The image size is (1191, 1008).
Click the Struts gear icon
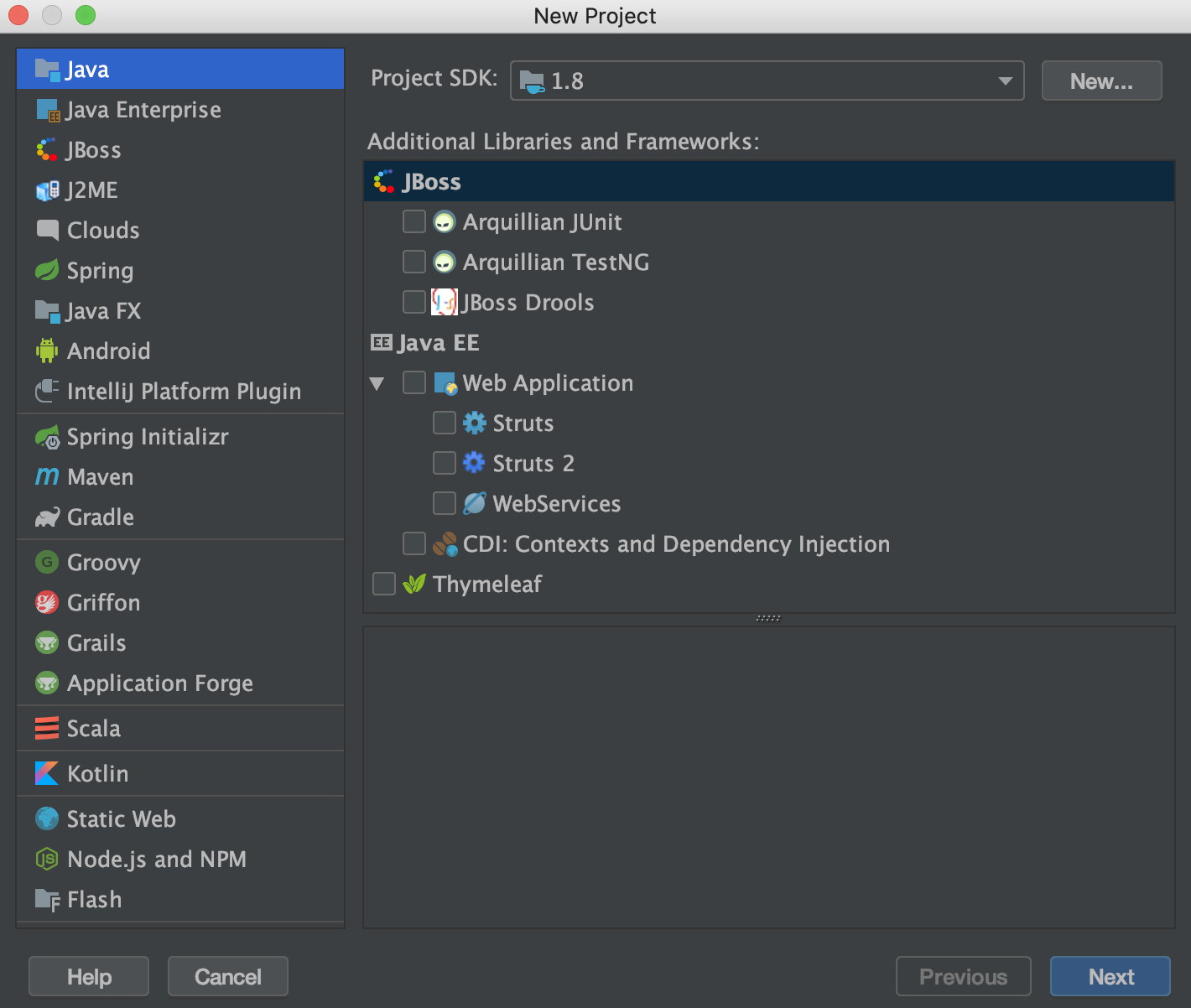475,423
